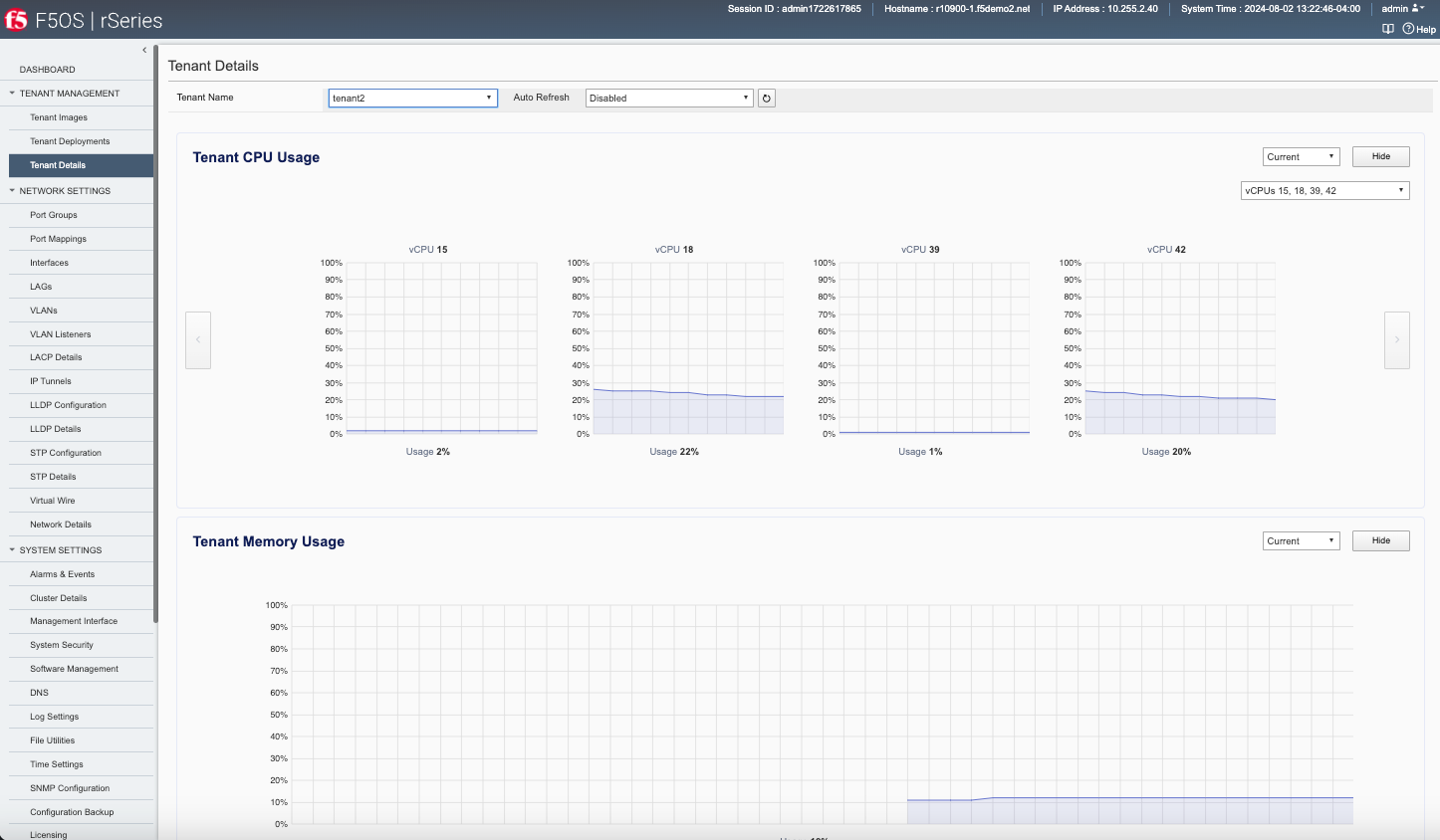Image resolution: width=1440 pixels, height=840 pixels.
Task: Open the Tenant Name dropdown
Action: [x=413, y=98]
